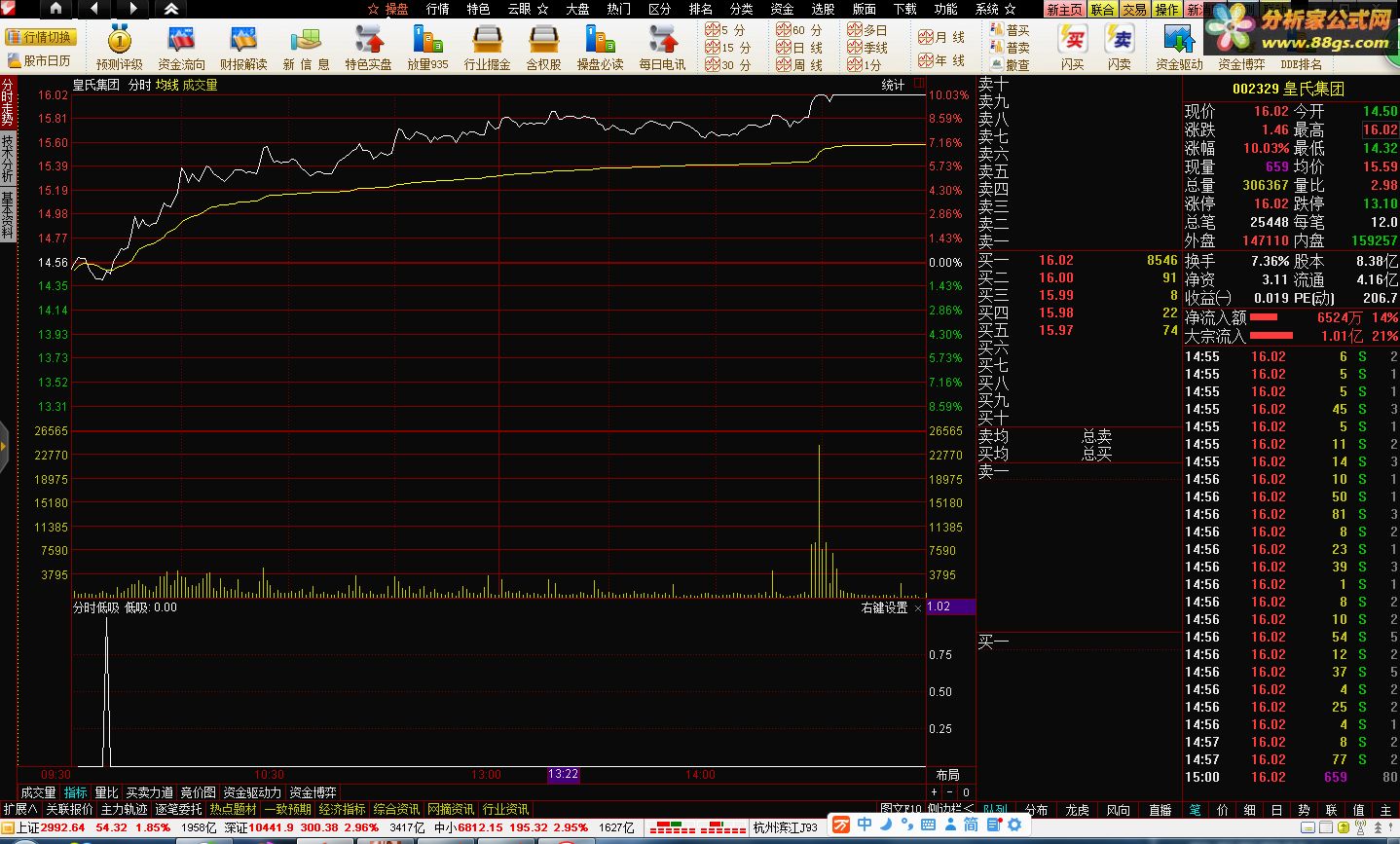This screenshot has height=844, width=1400.
Task: Click the 布局 layout button
Action: coord(947,775)
